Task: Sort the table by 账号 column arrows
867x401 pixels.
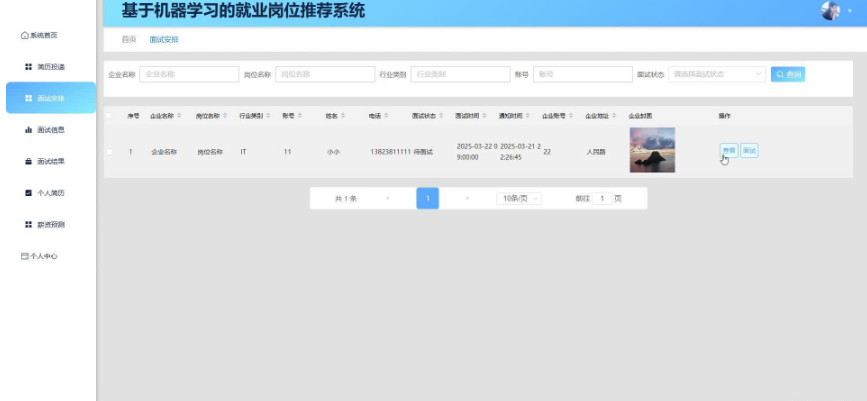Action: pyautogui.click(x=300, y=116)
